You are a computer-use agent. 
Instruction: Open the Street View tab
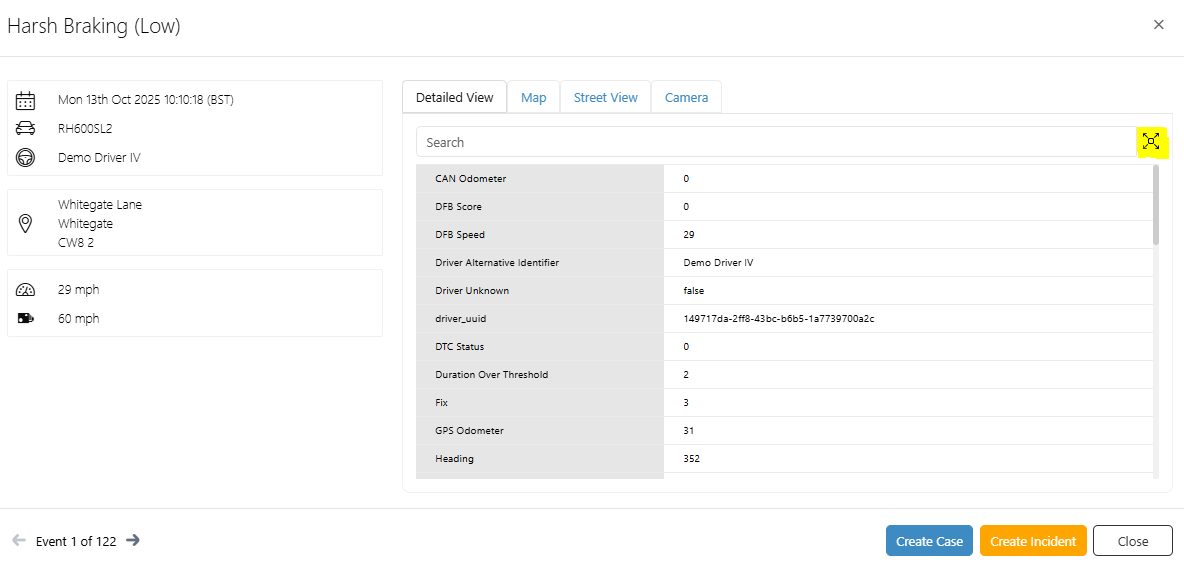[x=605, y=98]
